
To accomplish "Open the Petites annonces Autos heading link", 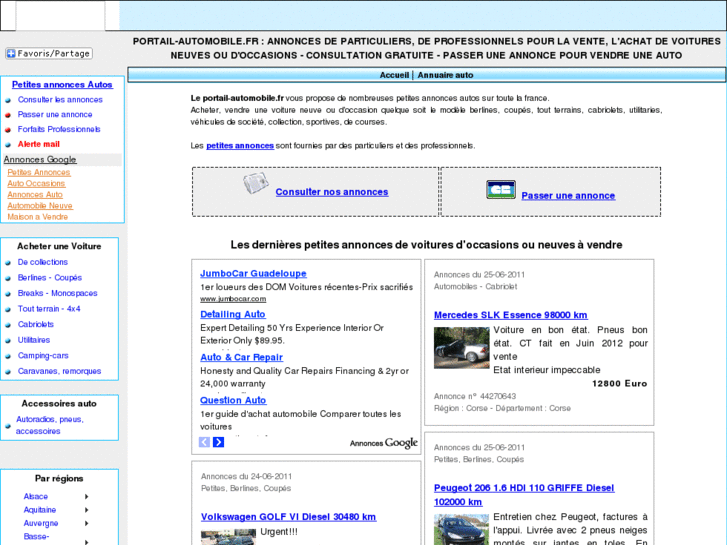I will pos(62,85).
